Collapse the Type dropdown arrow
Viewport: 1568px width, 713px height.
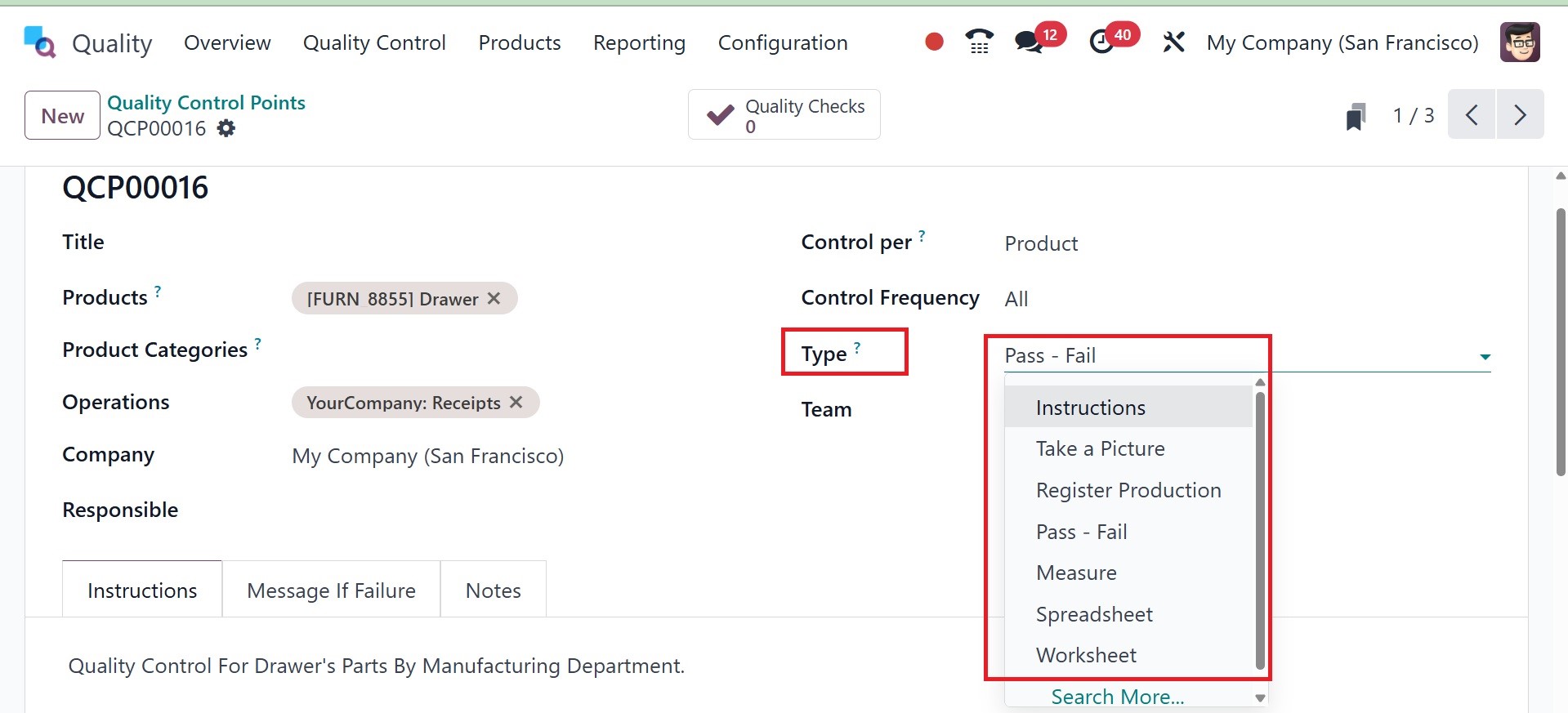click(x=1485, y=357)
